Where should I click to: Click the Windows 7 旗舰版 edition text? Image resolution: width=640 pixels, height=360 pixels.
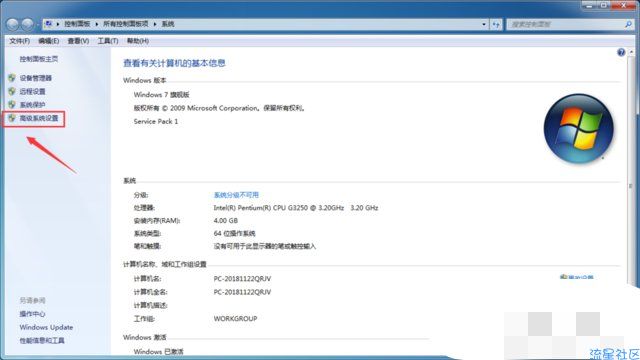(x=162, y=95)
